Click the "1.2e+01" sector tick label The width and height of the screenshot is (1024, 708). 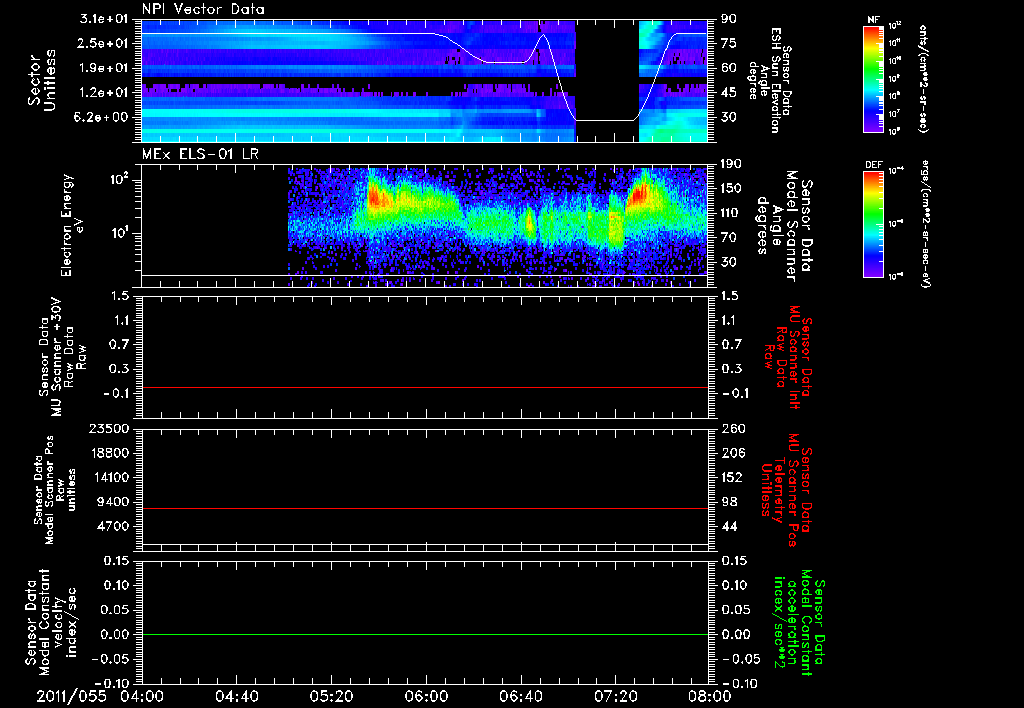coord(104,93)
